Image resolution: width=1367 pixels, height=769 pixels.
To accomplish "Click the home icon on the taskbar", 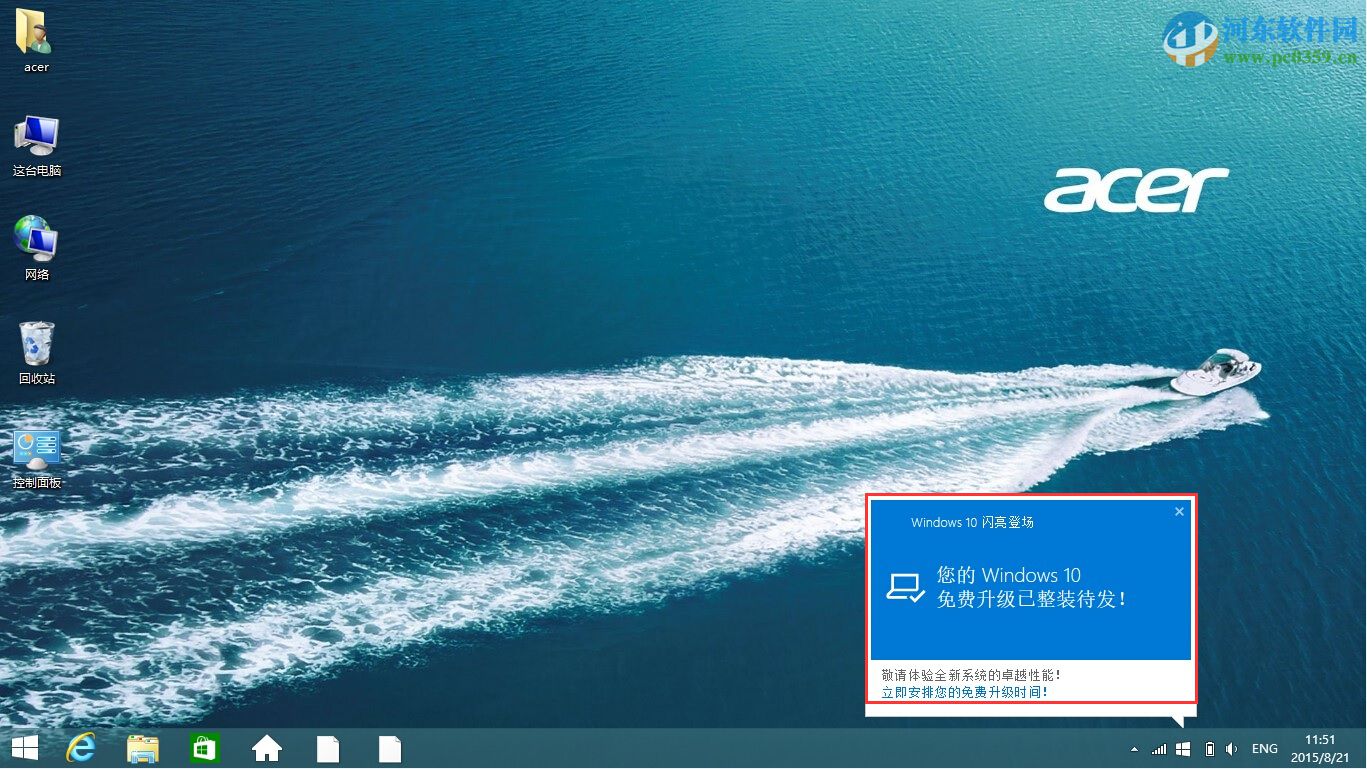I will tap(266, 748).
